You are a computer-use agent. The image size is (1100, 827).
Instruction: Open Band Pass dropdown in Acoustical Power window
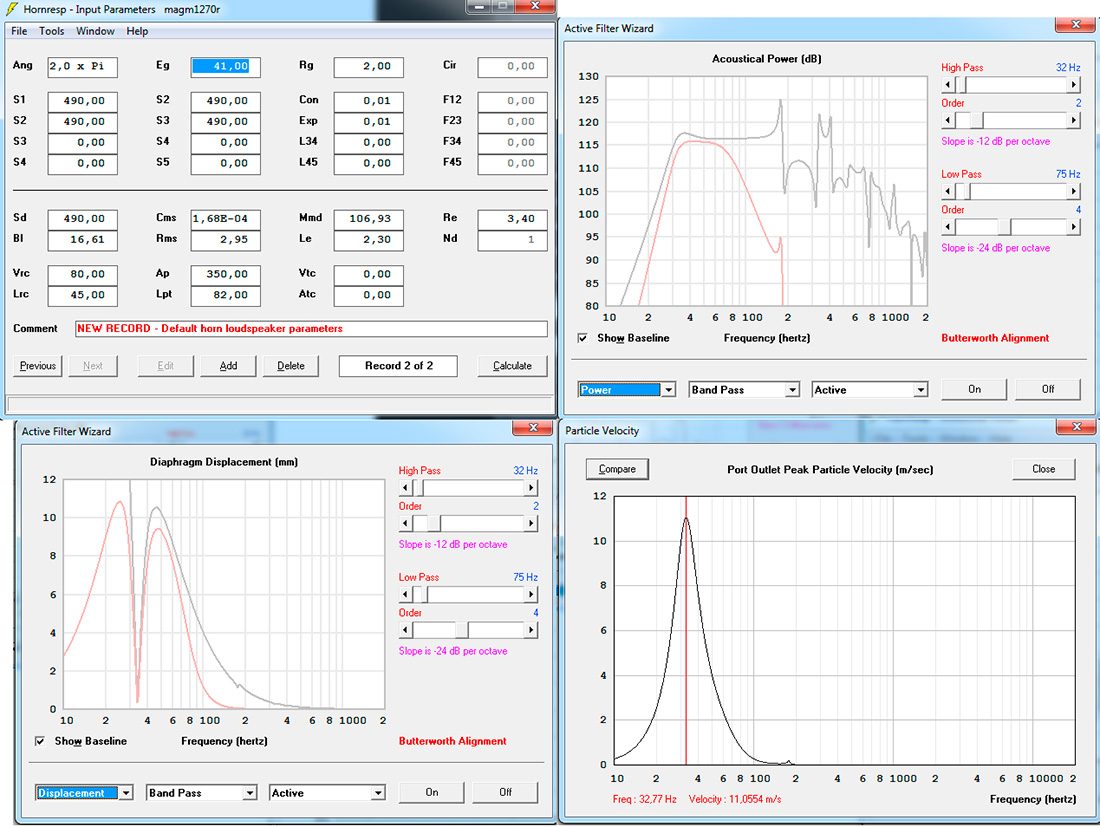792,390
